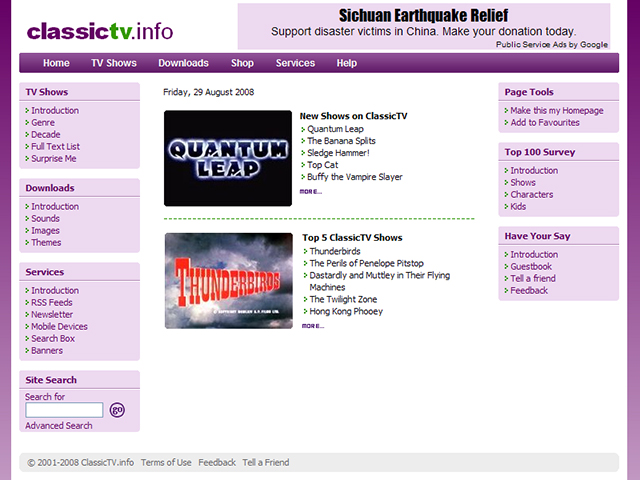
Task: Open the Full Text List link
Action: click(56, 147)
